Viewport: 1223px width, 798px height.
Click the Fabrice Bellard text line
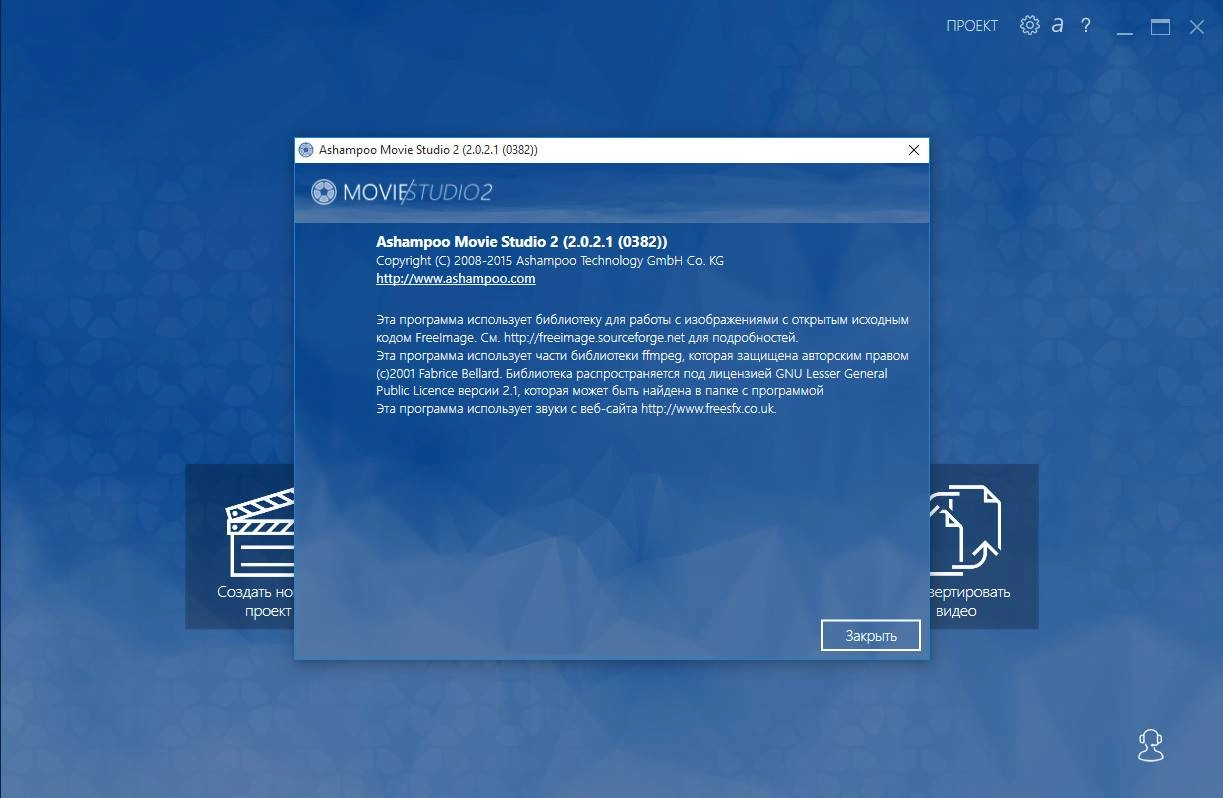631,373
